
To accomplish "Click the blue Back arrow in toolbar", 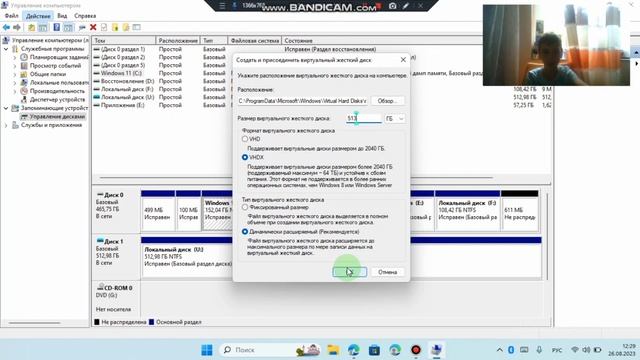I will click(x=6, y=27).
